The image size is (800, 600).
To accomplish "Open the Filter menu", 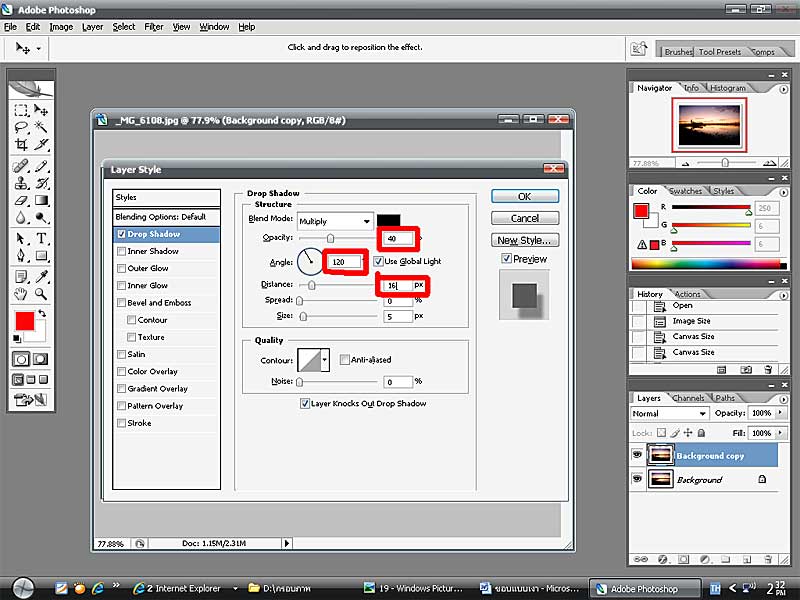I will [x=154, y=27].
